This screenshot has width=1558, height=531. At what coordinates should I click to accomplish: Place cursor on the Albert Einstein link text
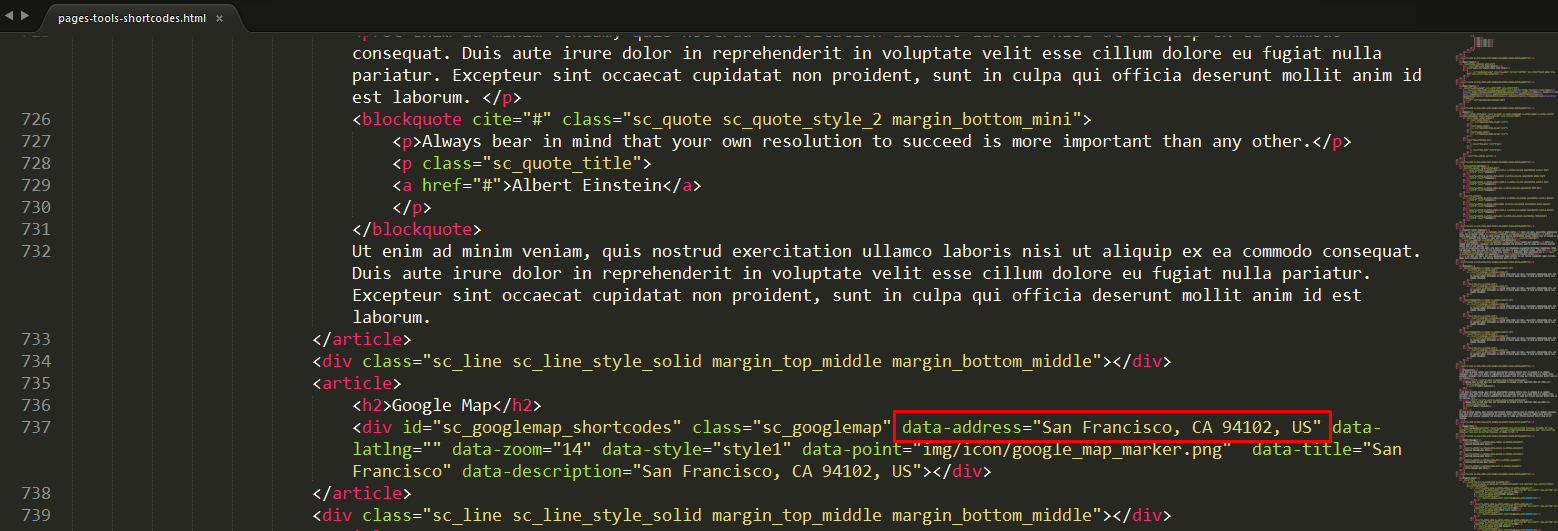click(586, 186)
